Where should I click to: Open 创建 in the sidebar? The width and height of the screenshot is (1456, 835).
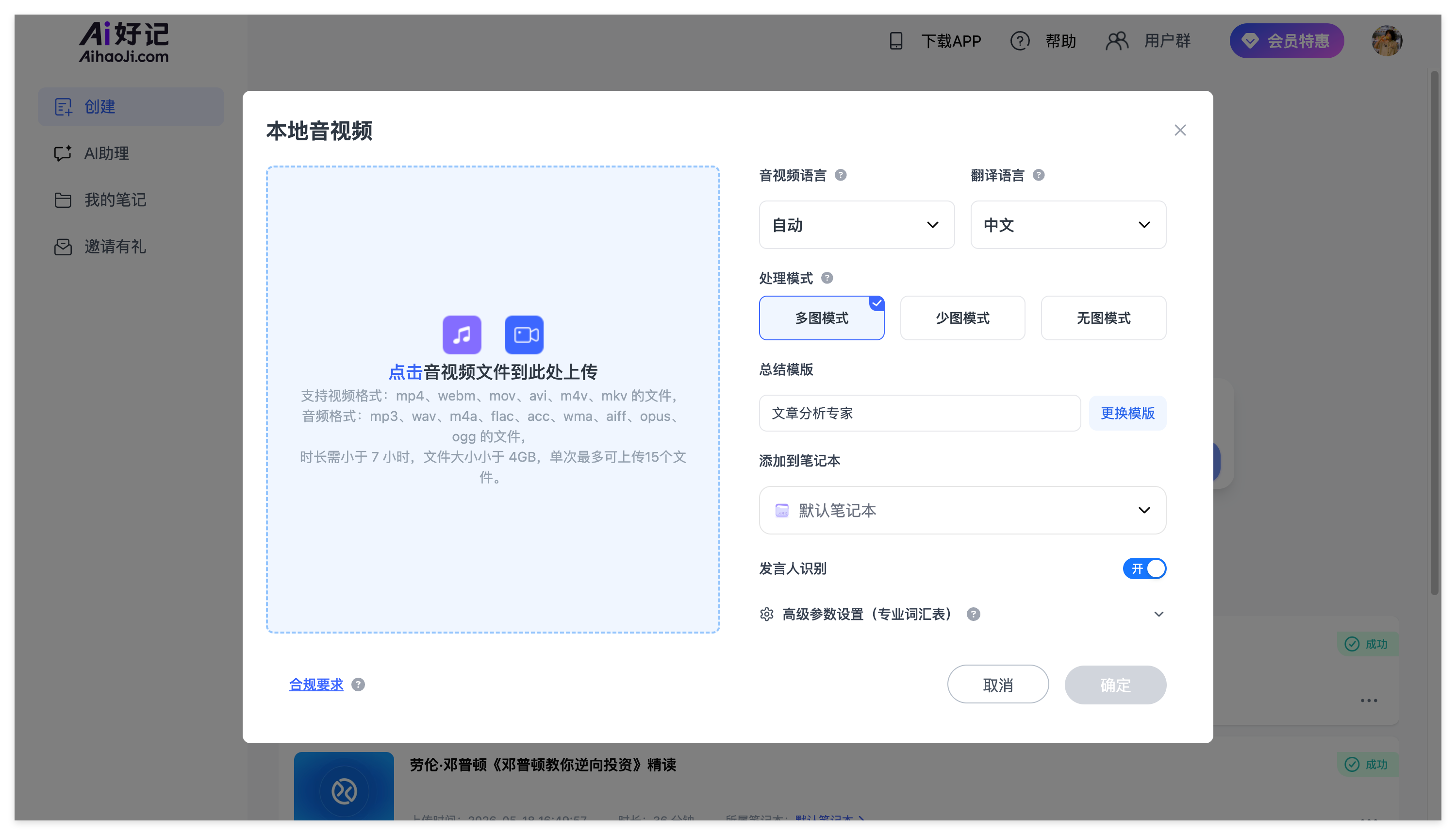coord(131,107)
